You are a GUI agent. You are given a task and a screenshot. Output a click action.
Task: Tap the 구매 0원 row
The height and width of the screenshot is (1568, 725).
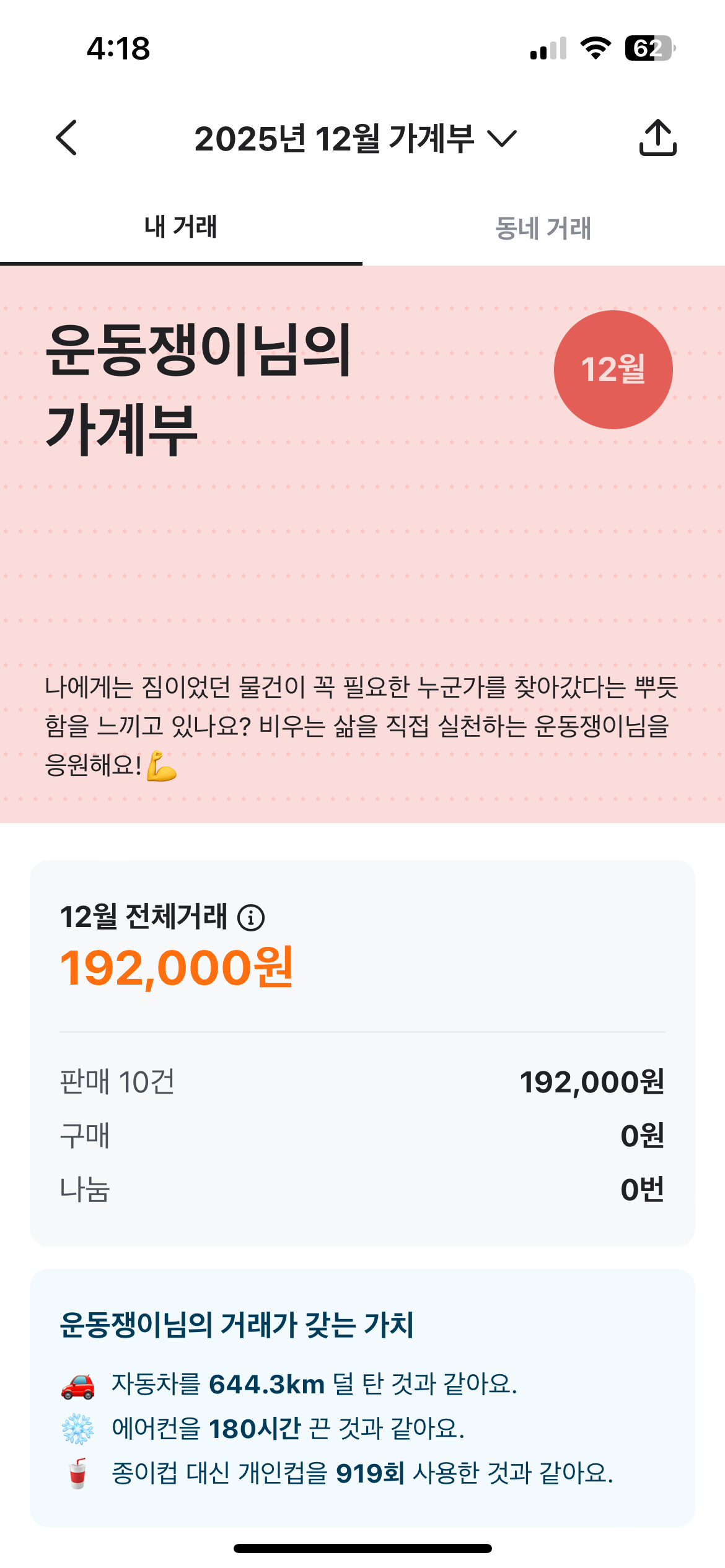coord(362,1136)
